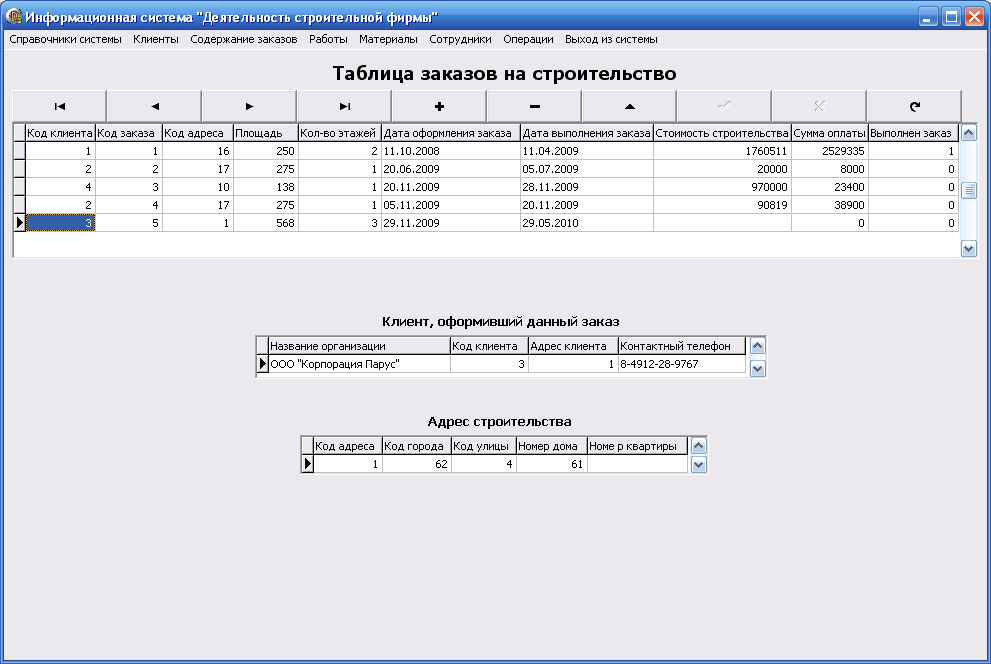Image resolution: width=991 pixels, height=664 pixels.
Task: Select cell with date 05.07.2009
Action: point(587,169)
